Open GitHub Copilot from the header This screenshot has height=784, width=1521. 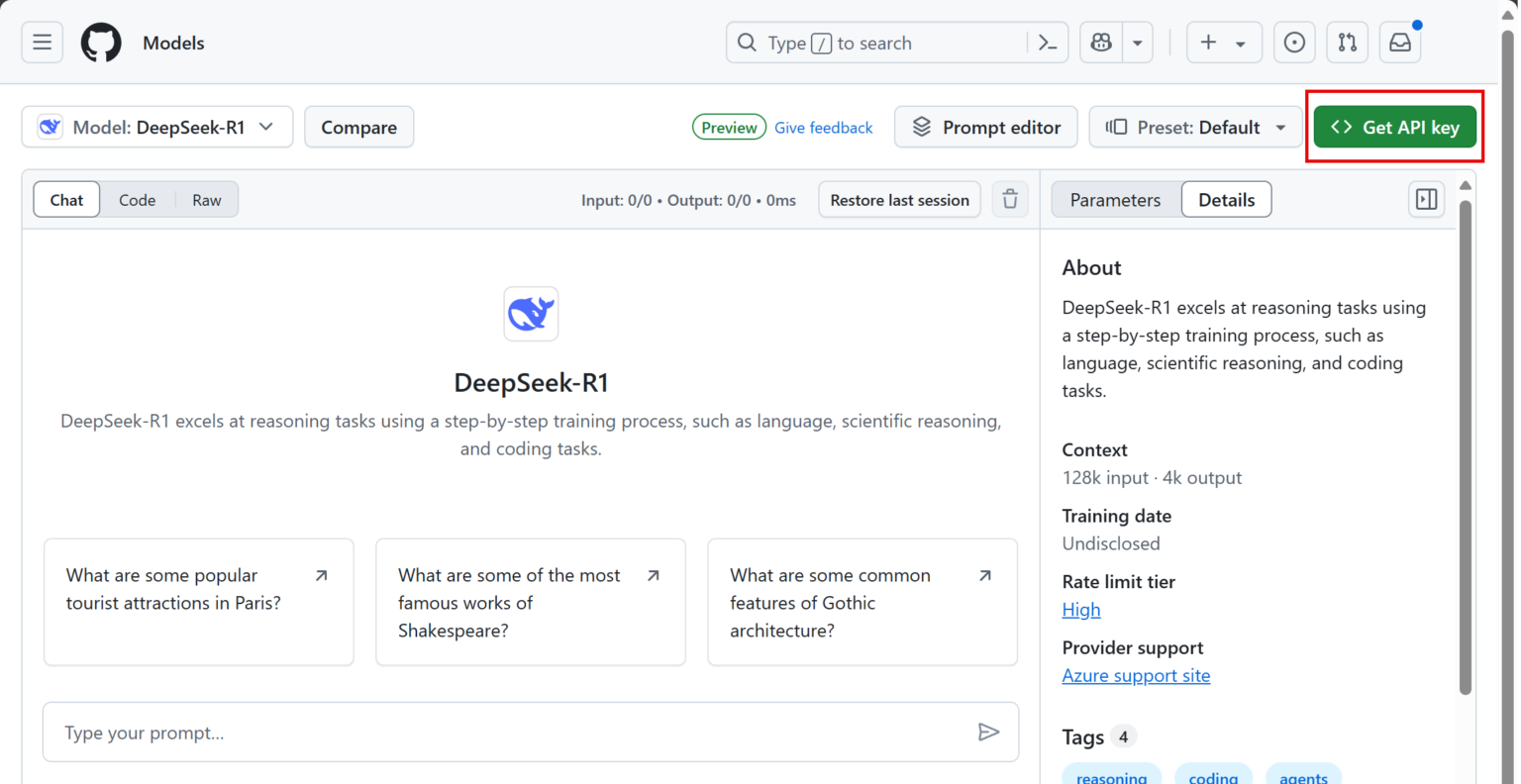pos(1102,42)
